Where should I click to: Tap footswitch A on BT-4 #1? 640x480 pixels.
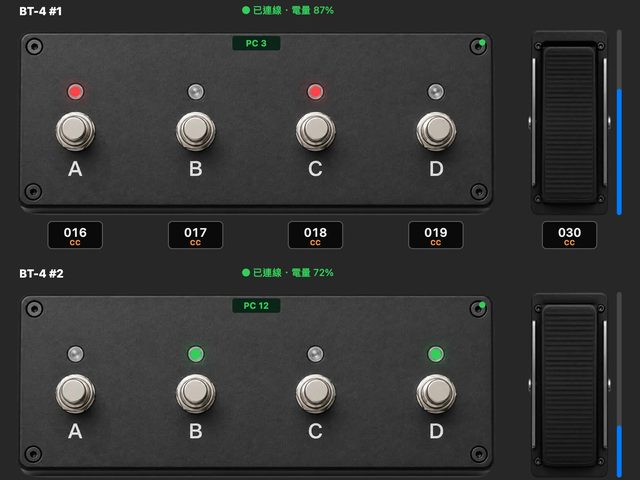click(x=75, y=131)
